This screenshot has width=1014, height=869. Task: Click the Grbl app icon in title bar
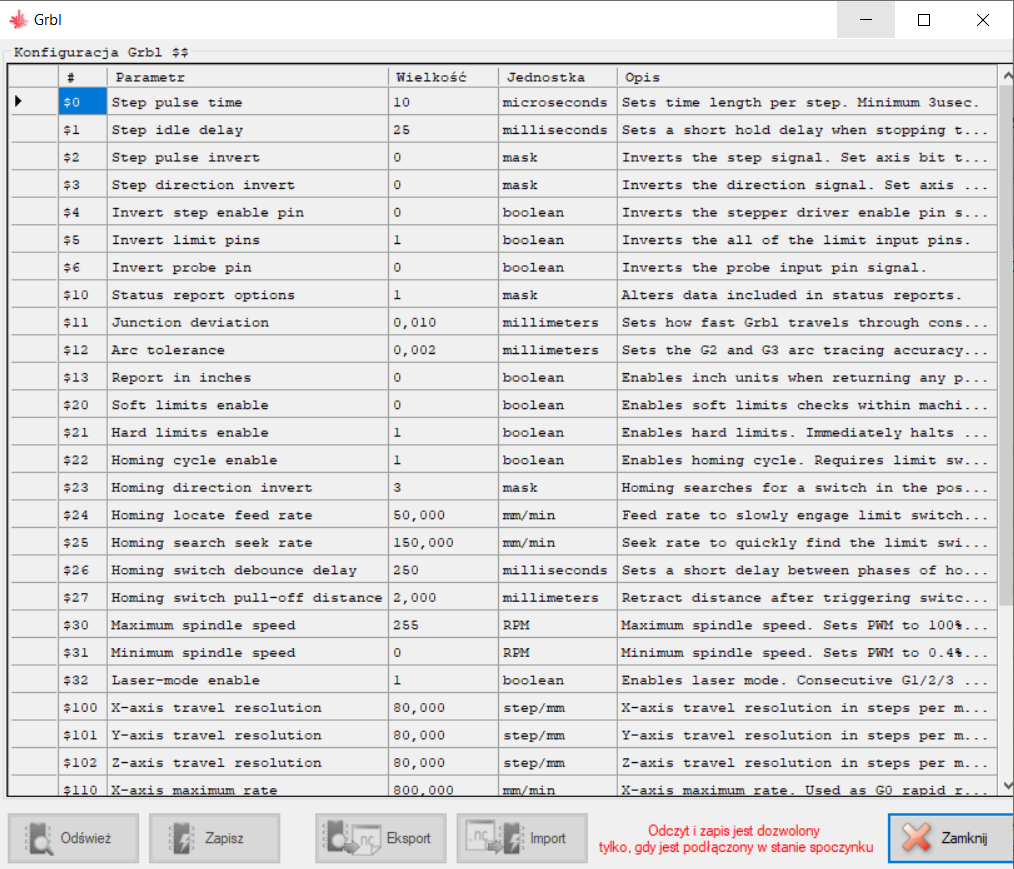[x=18, y=20]
